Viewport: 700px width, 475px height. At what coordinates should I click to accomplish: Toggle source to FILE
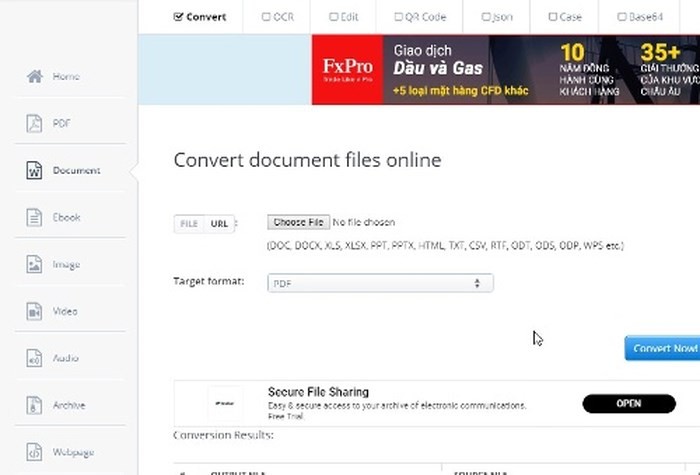[x=188, y=224]
